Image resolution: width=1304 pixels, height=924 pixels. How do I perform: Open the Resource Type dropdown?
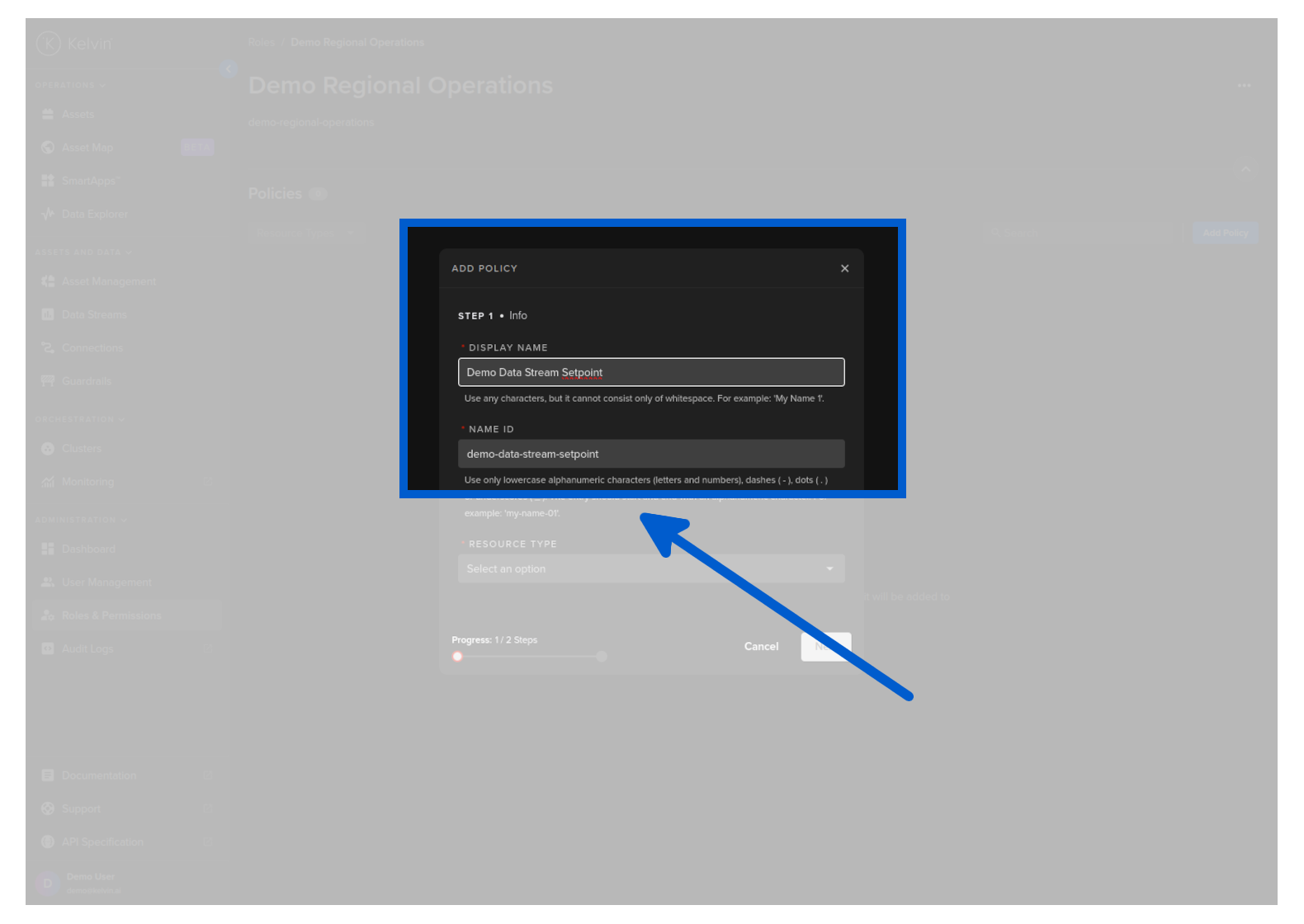650,569
